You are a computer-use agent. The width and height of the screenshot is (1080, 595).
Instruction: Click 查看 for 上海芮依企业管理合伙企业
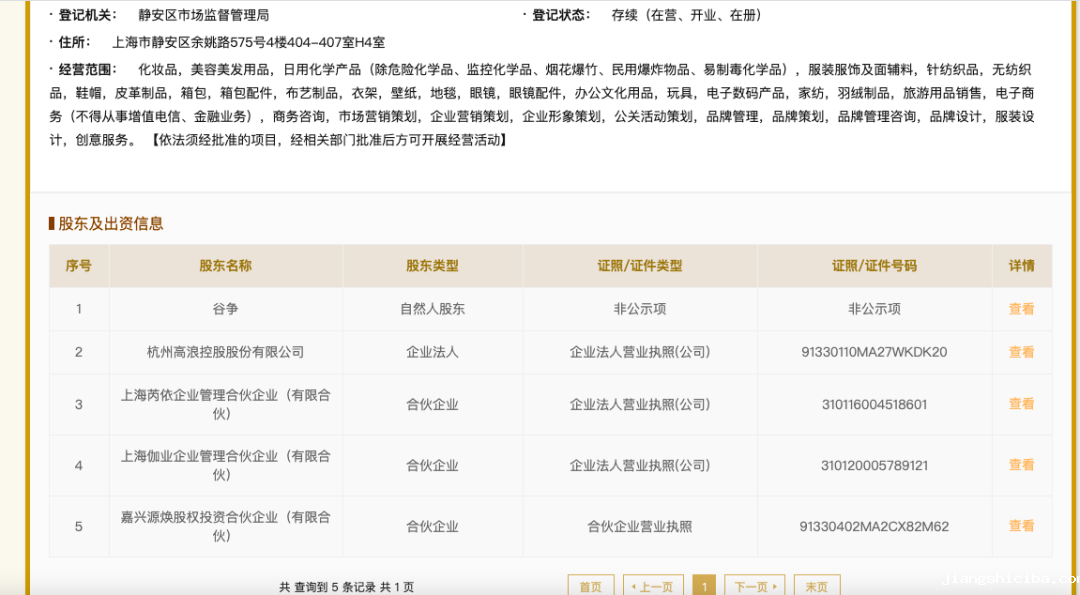[x=1021, y=404]
